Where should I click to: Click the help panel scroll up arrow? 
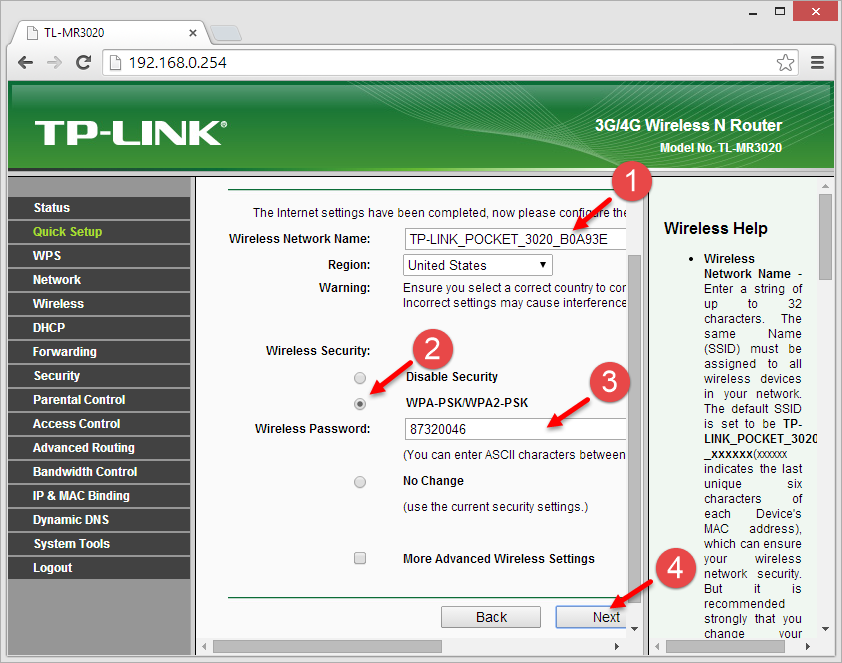pyautogui.click(x=825, y=186)
